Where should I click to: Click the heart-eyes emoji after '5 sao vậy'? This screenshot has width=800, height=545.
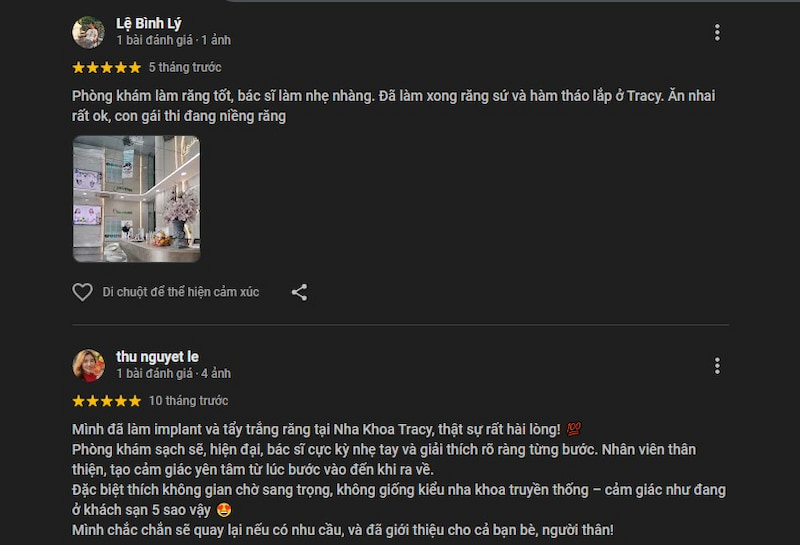click(x=224, y=510)
